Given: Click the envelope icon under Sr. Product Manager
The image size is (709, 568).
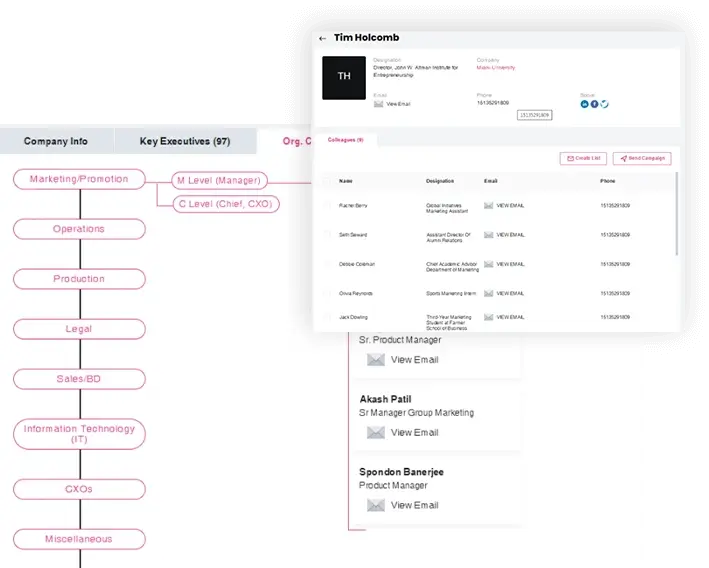Looking at the screenshot, I should (376, 359).
